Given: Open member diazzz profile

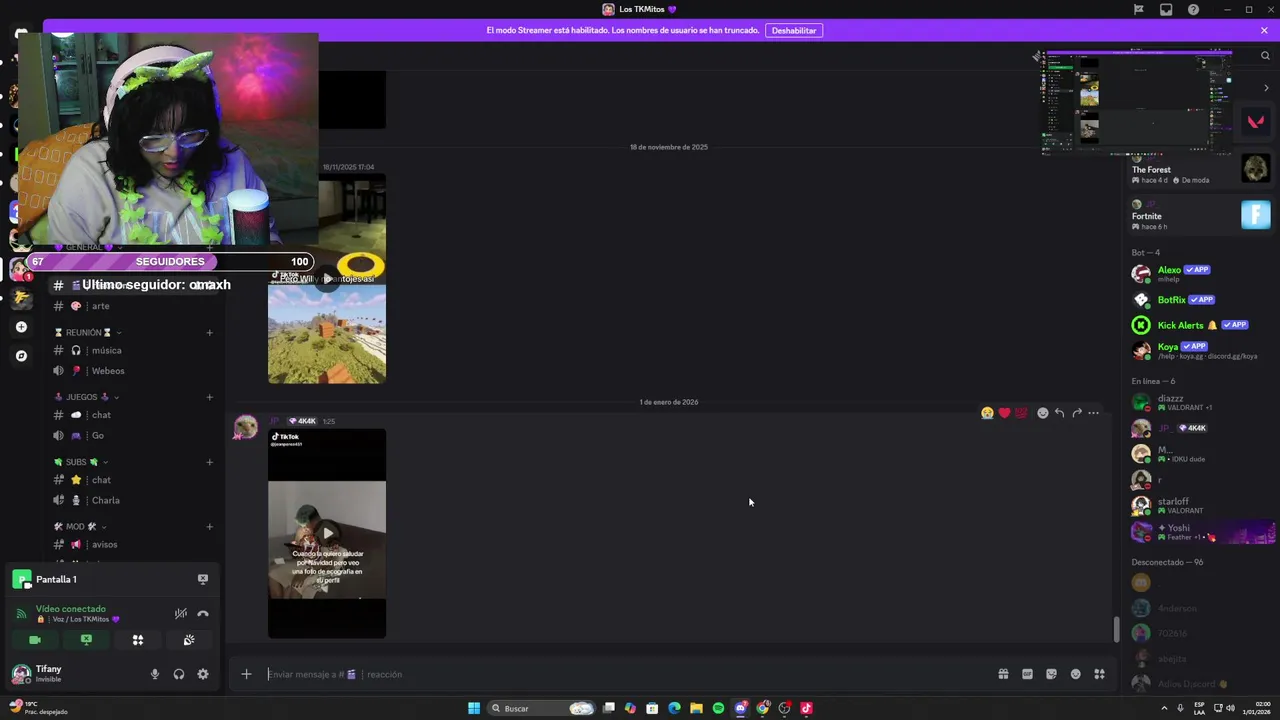Looking at the screenshot, I should [1200, 402].
